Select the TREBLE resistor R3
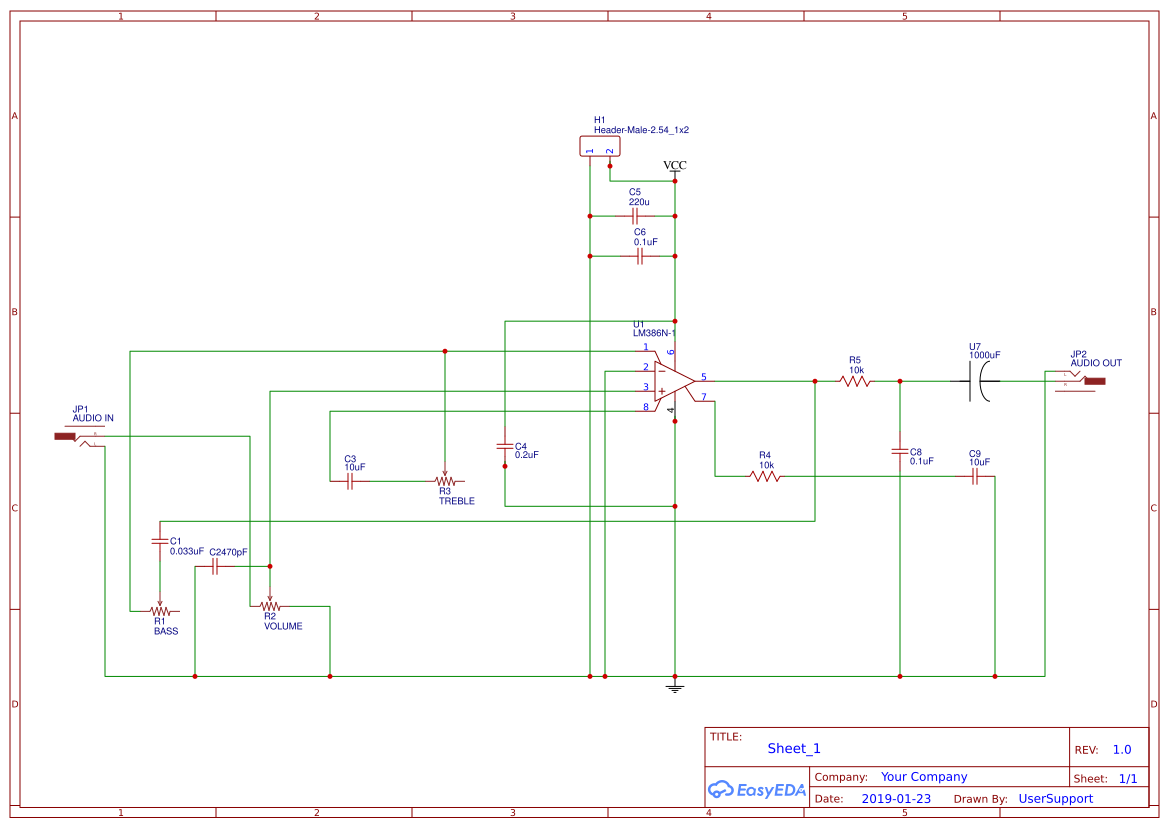The height and width of the screenshot is (828, 1169). pyautogui.click(x=446, y=481)
